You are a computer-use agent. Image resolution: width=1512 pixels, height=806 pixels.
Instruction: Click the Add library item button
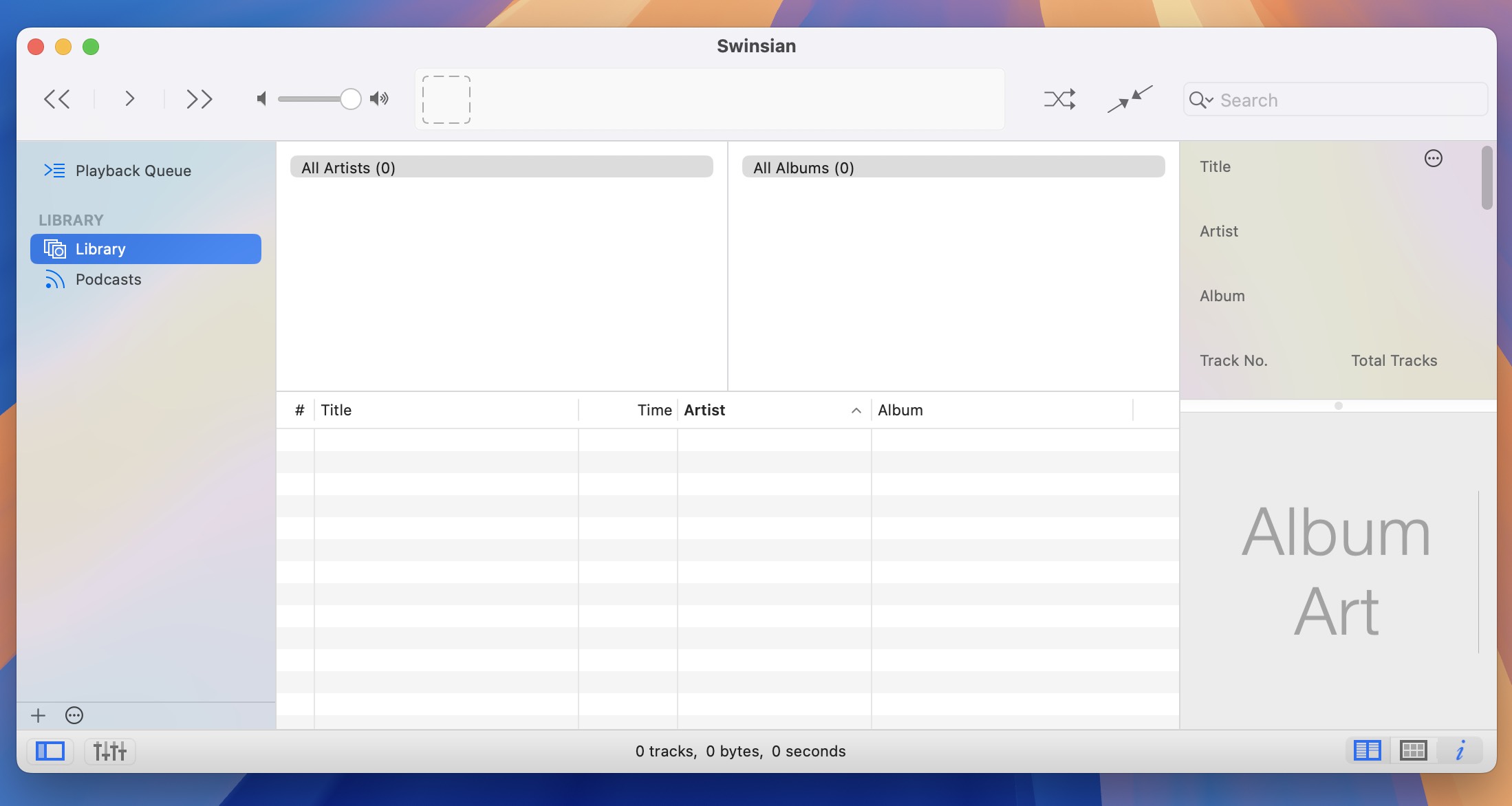(x=38, y=716)
